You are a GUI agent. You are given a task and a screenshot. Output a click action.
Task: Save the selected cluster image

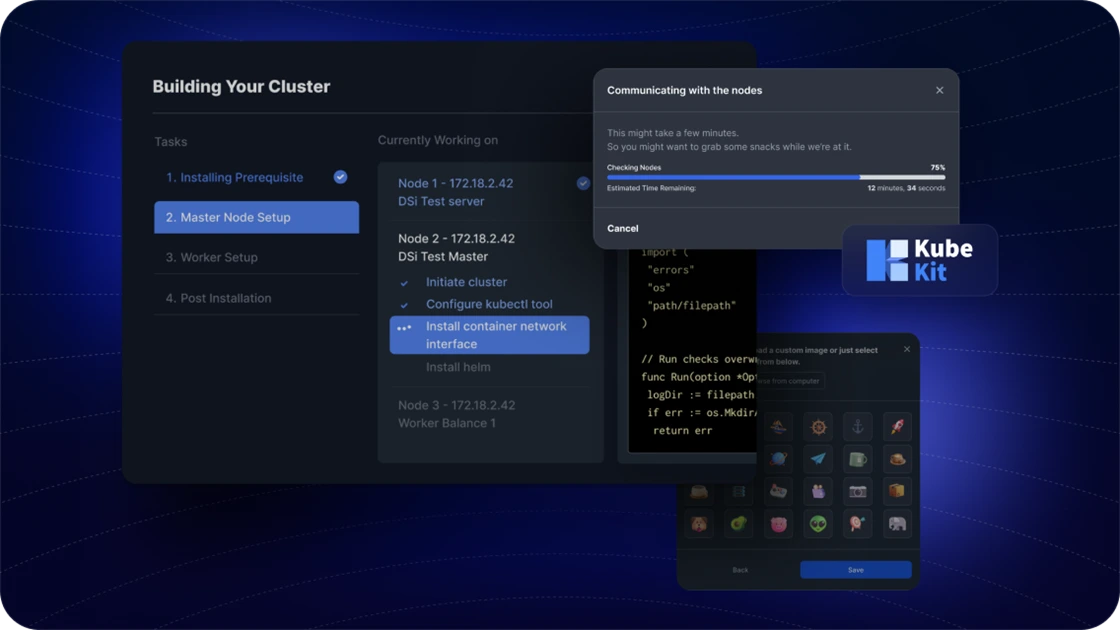pyautogui.click(x=855, y=570)
